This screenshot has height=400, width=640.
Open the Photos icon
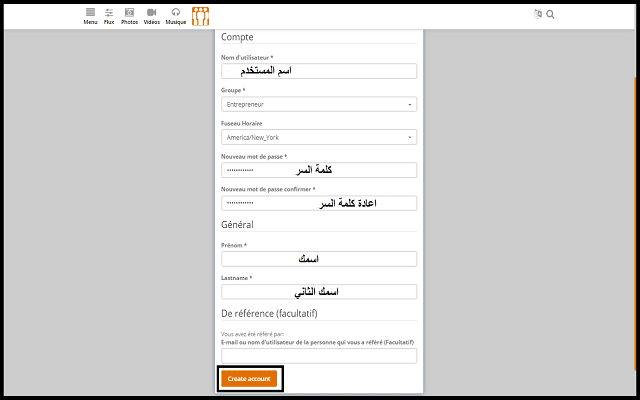pos(129,16)
